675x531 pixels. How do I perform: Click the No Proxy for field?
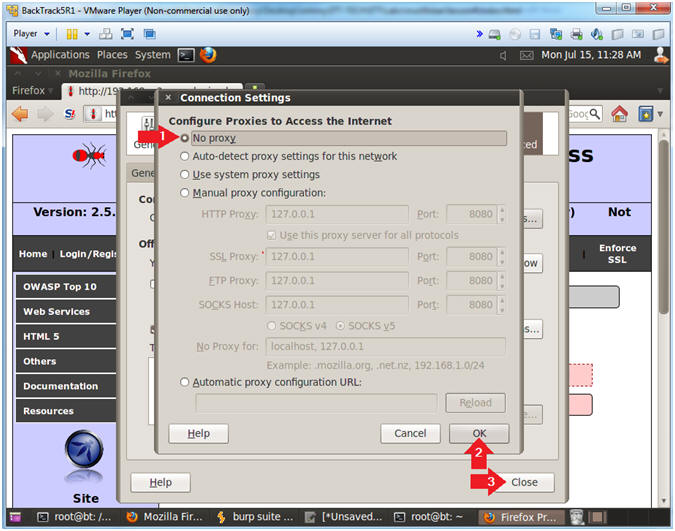[x=386, y=347]
